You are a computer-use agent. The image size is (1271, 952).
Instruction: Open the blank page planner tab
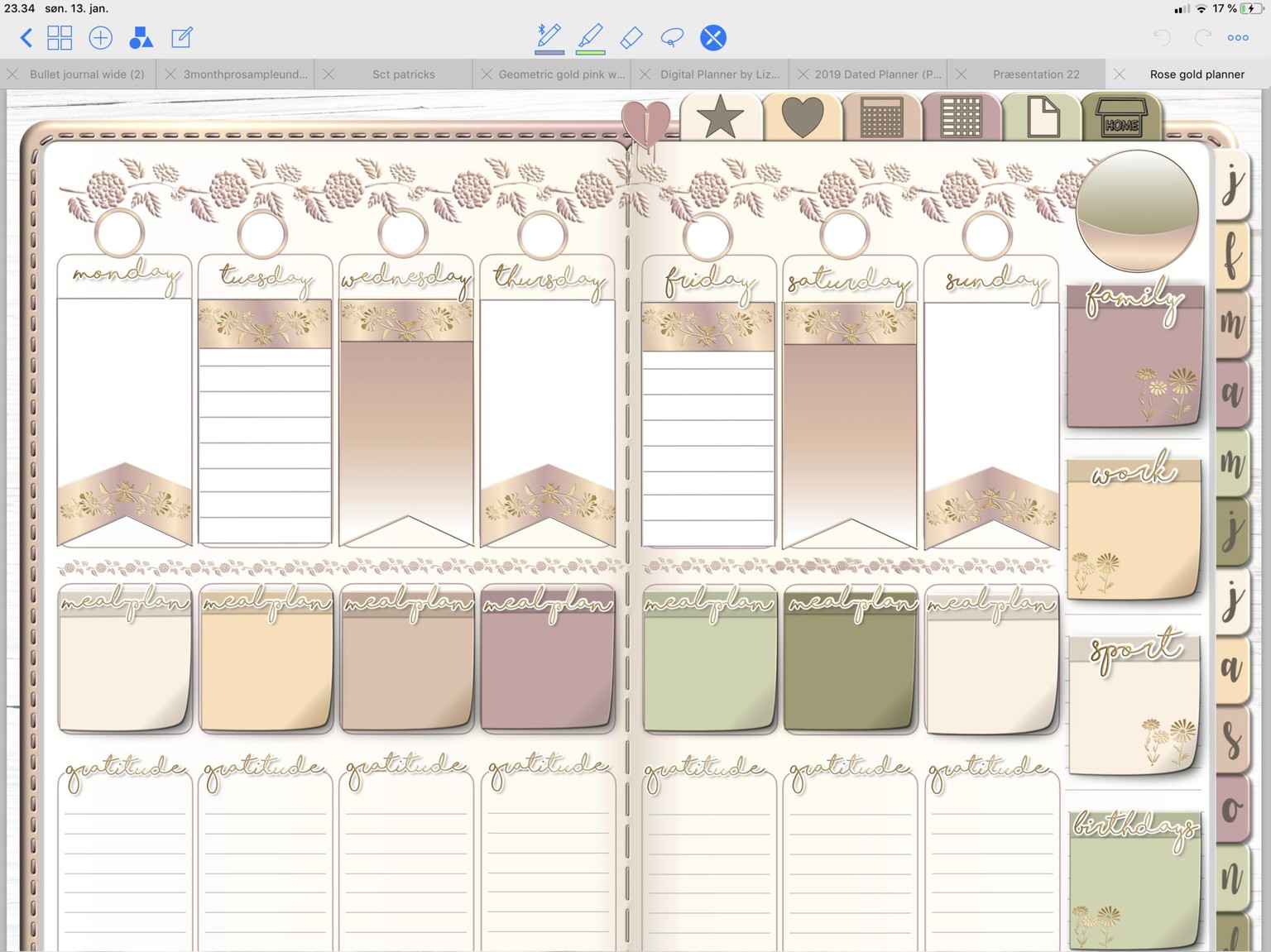click(1042, 117)
